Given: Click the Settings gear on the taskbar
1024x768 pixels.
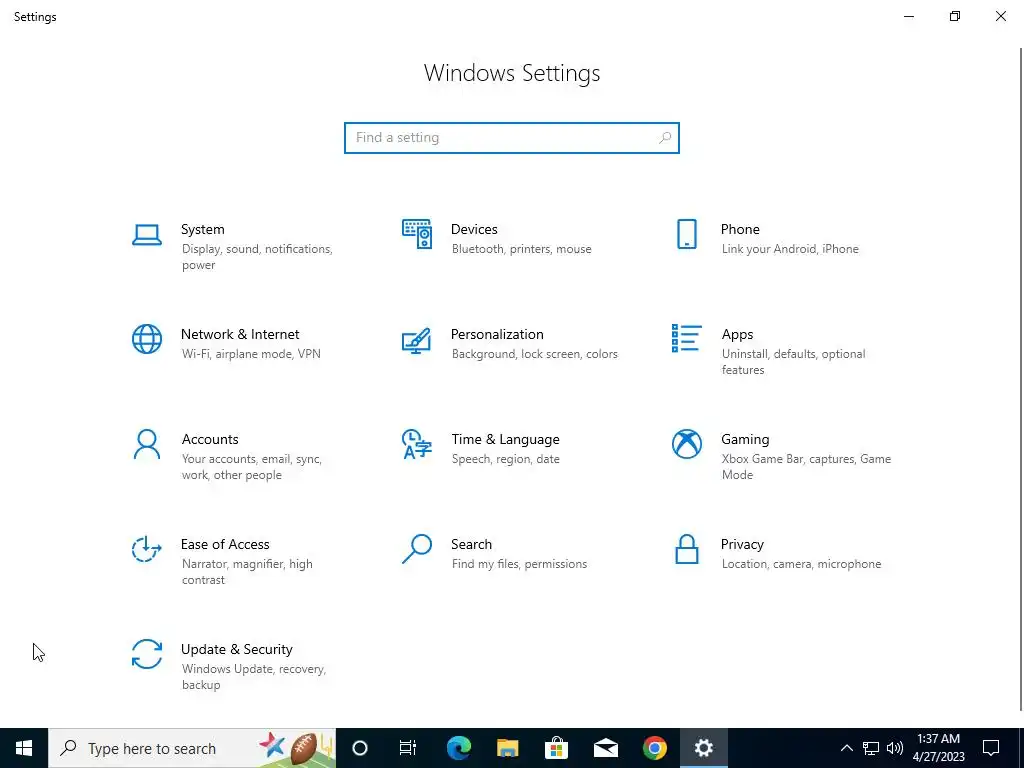Looking at the screenshot, I should click(x=703, y=748).
